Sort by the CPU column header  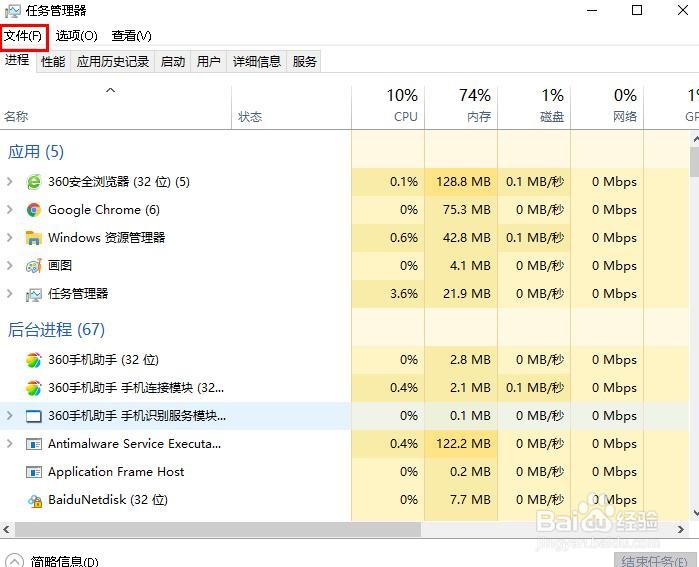[x=388, y=107]
